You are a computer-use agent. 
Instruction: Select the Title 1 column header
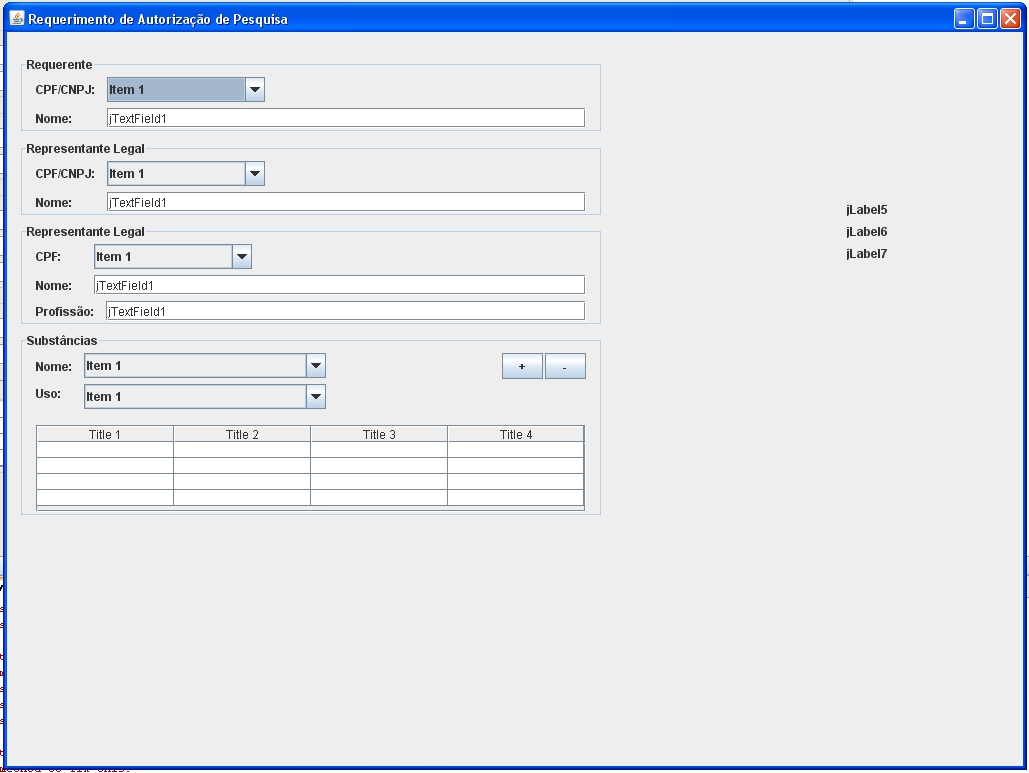pyautogui.click(x=105, y=434)
